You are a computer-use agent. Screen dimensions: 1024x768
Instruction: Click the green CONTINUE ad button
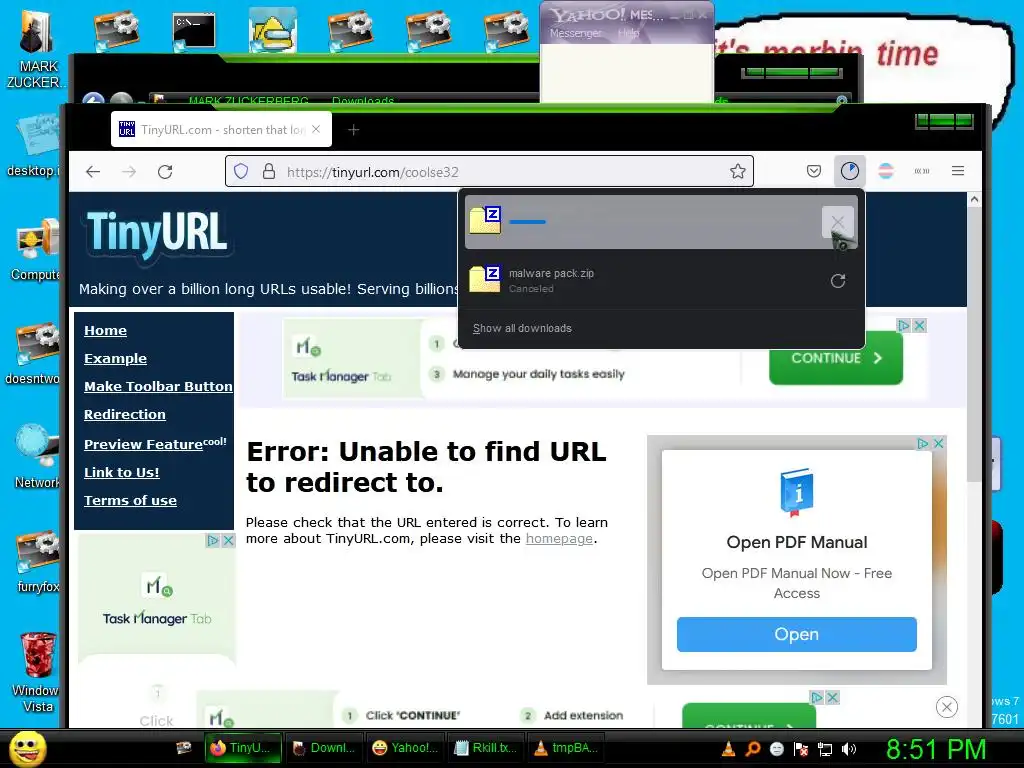836,359
